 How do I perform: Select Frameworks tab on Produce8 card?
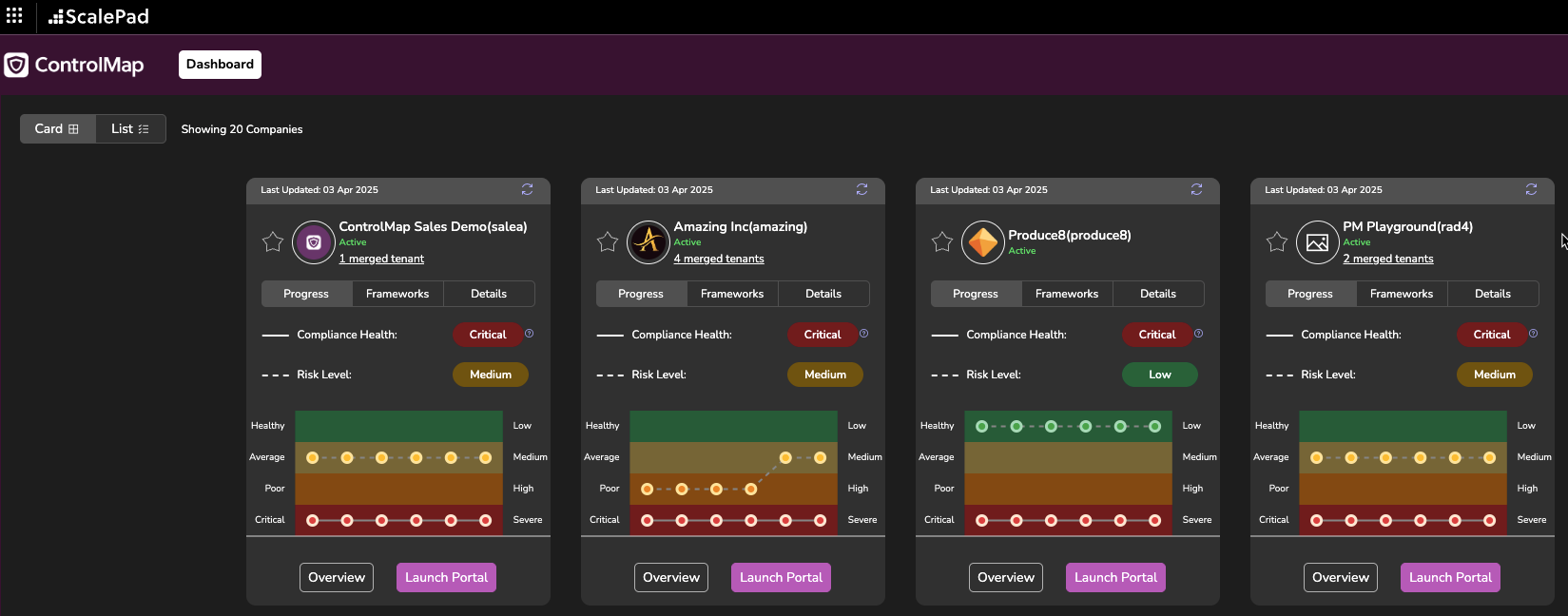tap(1067, 294)
